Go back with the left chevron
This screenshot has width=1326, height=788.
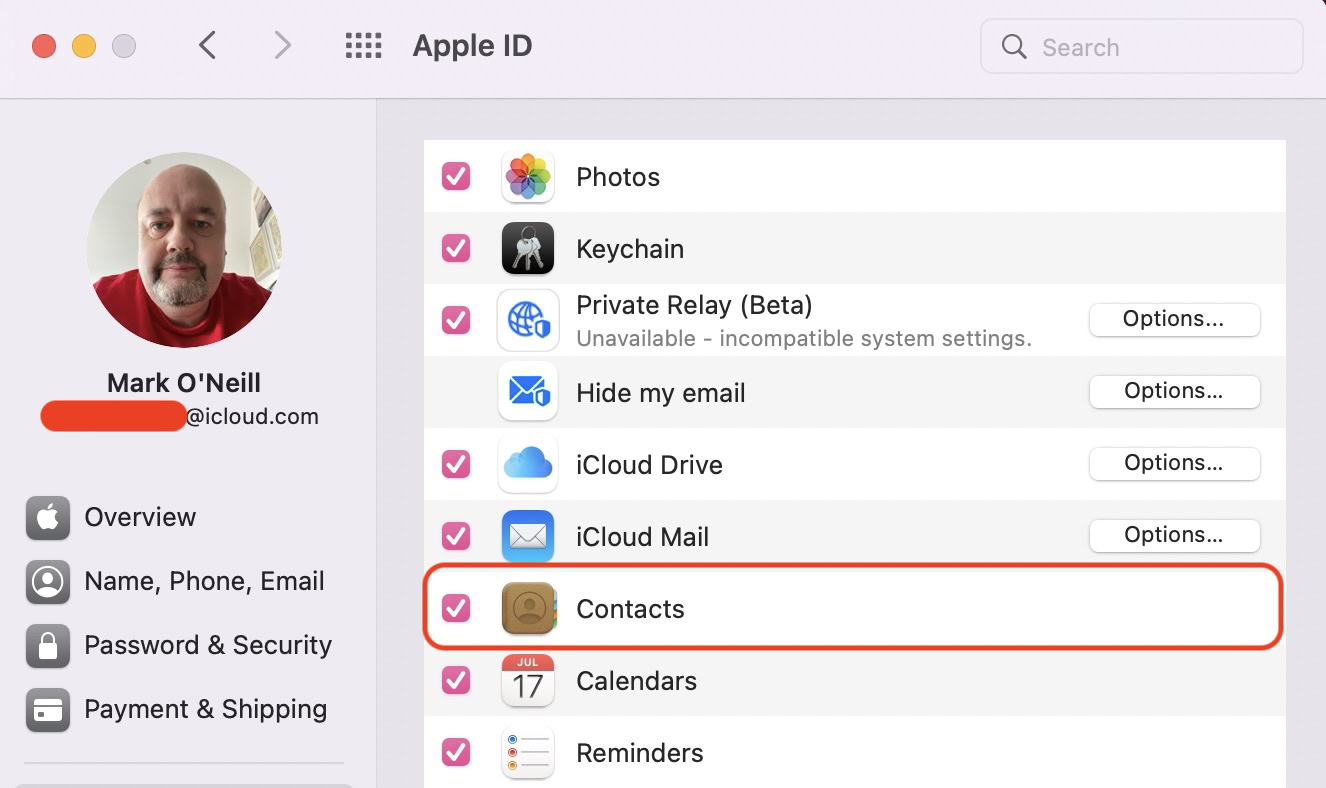point(207,46)
